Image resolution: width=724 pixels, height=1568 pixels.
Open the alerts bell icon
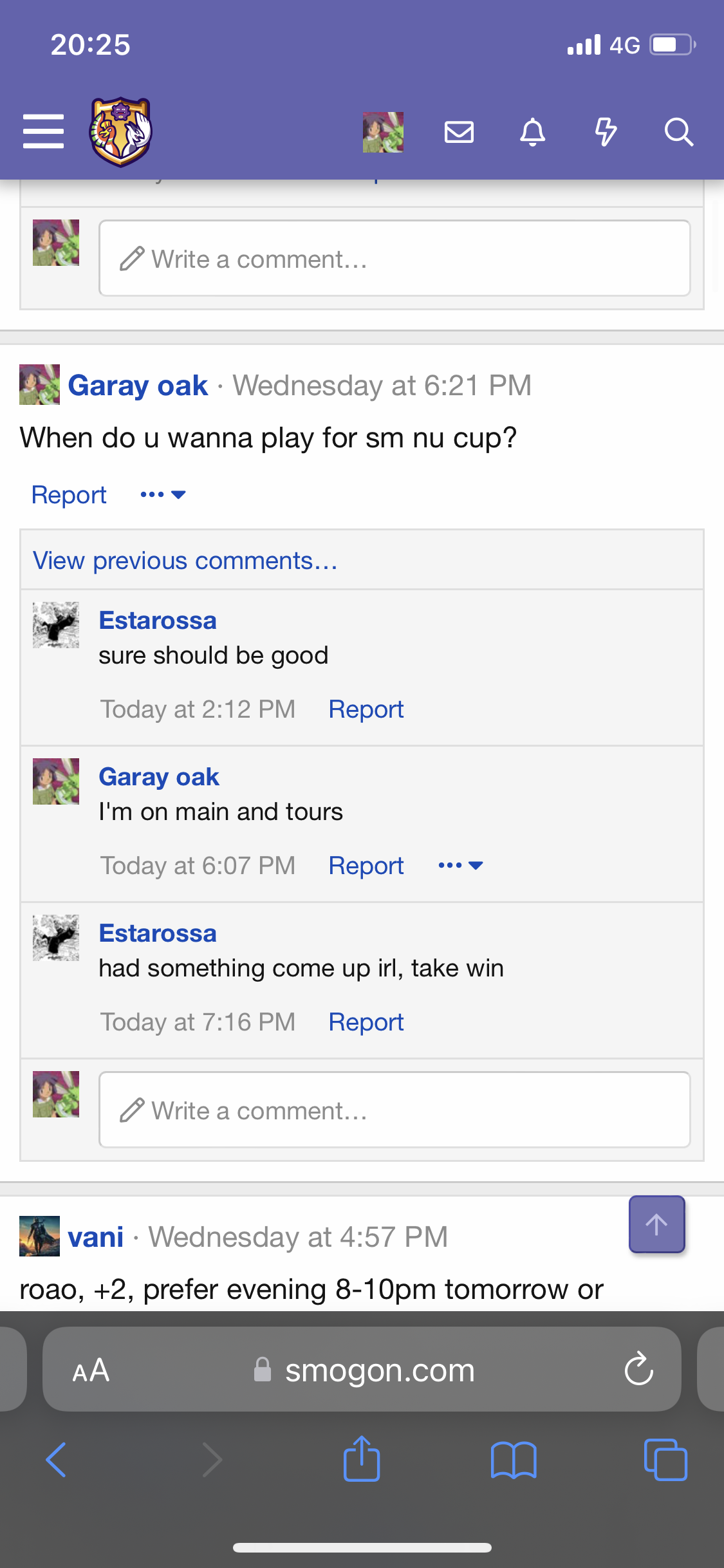pyautogui.click(x=533, y=132)
